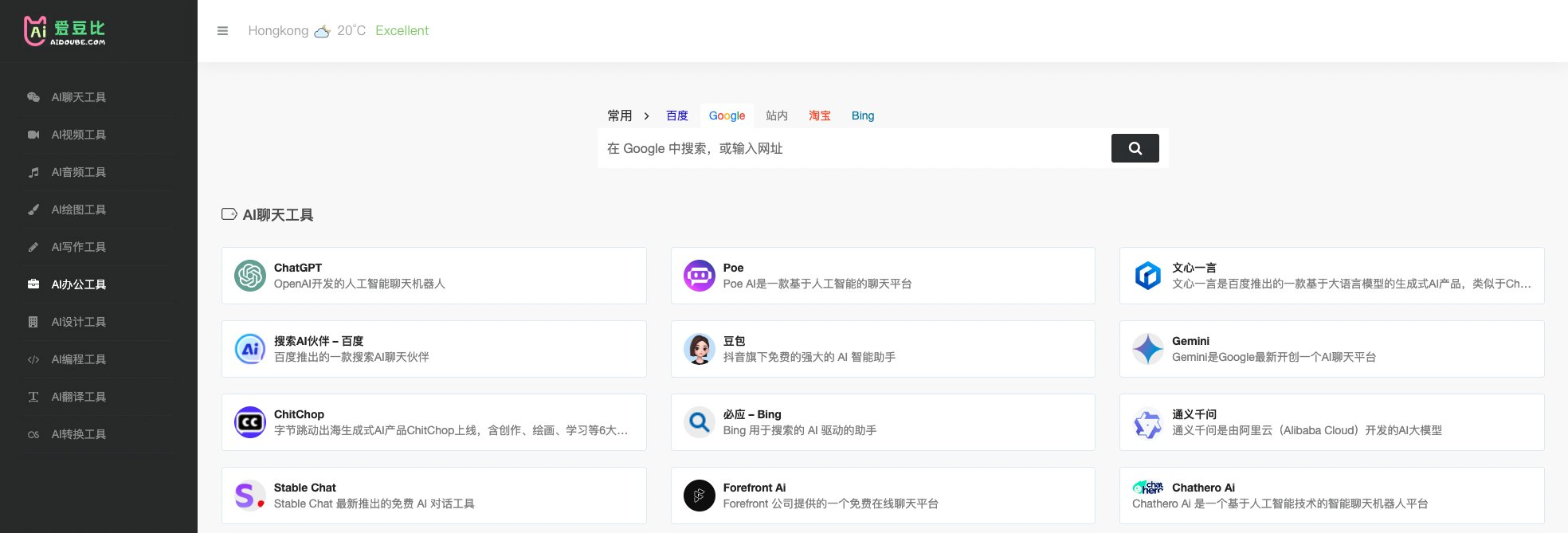The height and width of the screenshot is (533, 1568).
Task: Click the 通义千问 logo icon
Action: (x=1148, y=424)
